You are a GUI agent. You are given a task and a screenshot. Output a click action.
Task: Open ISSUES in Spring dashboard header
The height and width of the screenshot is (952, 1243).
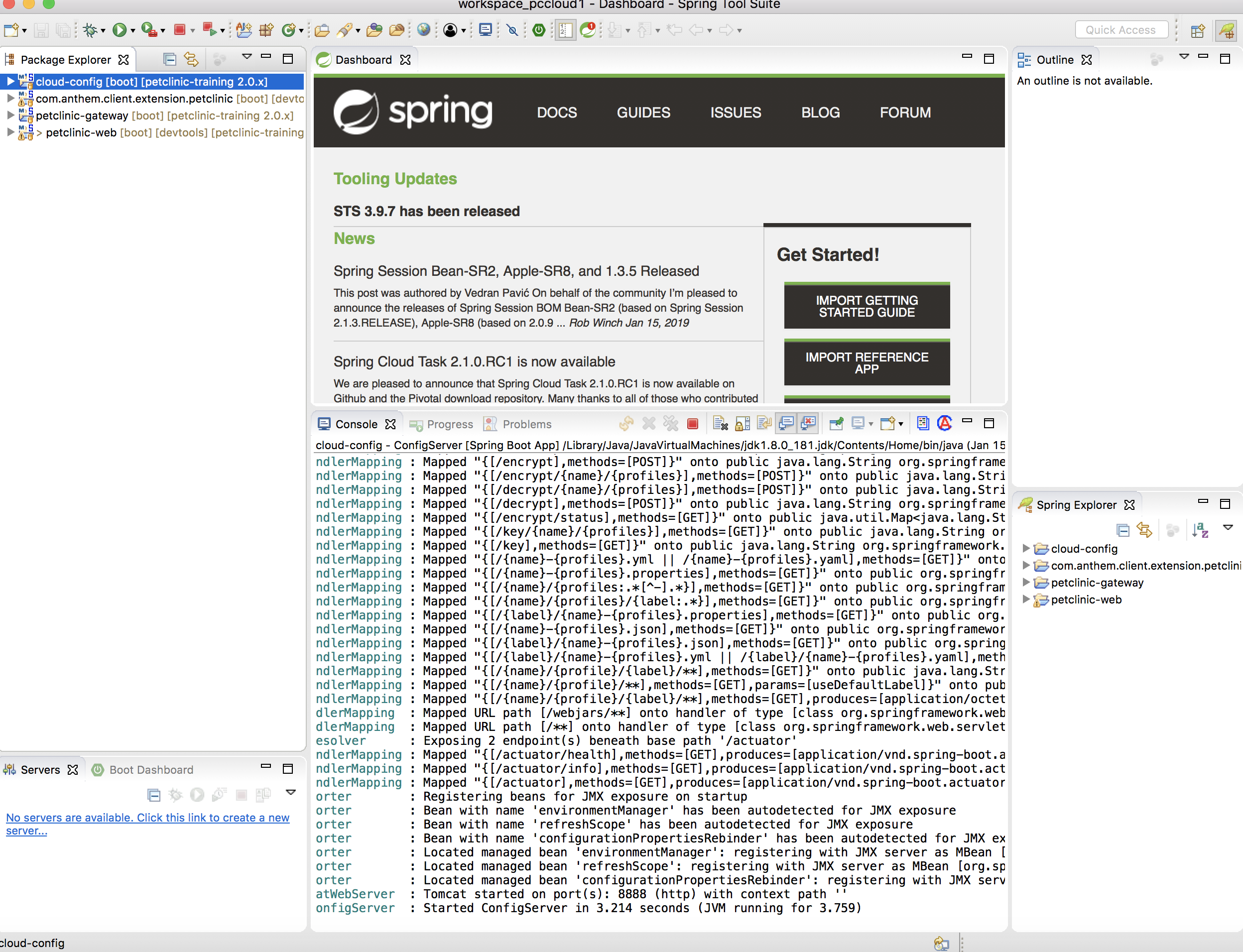pos(736,113)
